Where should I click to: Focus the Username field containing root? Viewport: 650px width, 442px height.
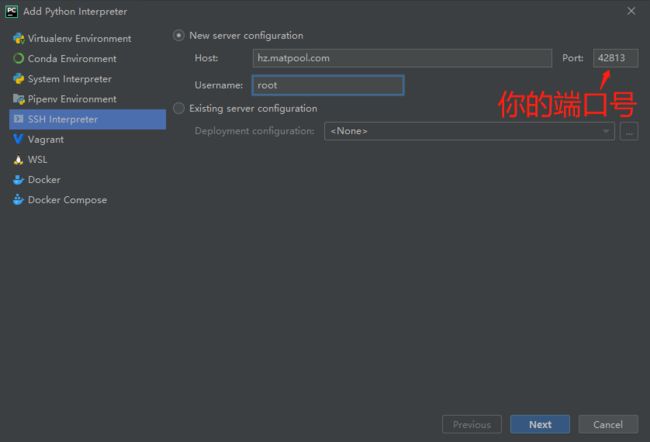point(328,85)
